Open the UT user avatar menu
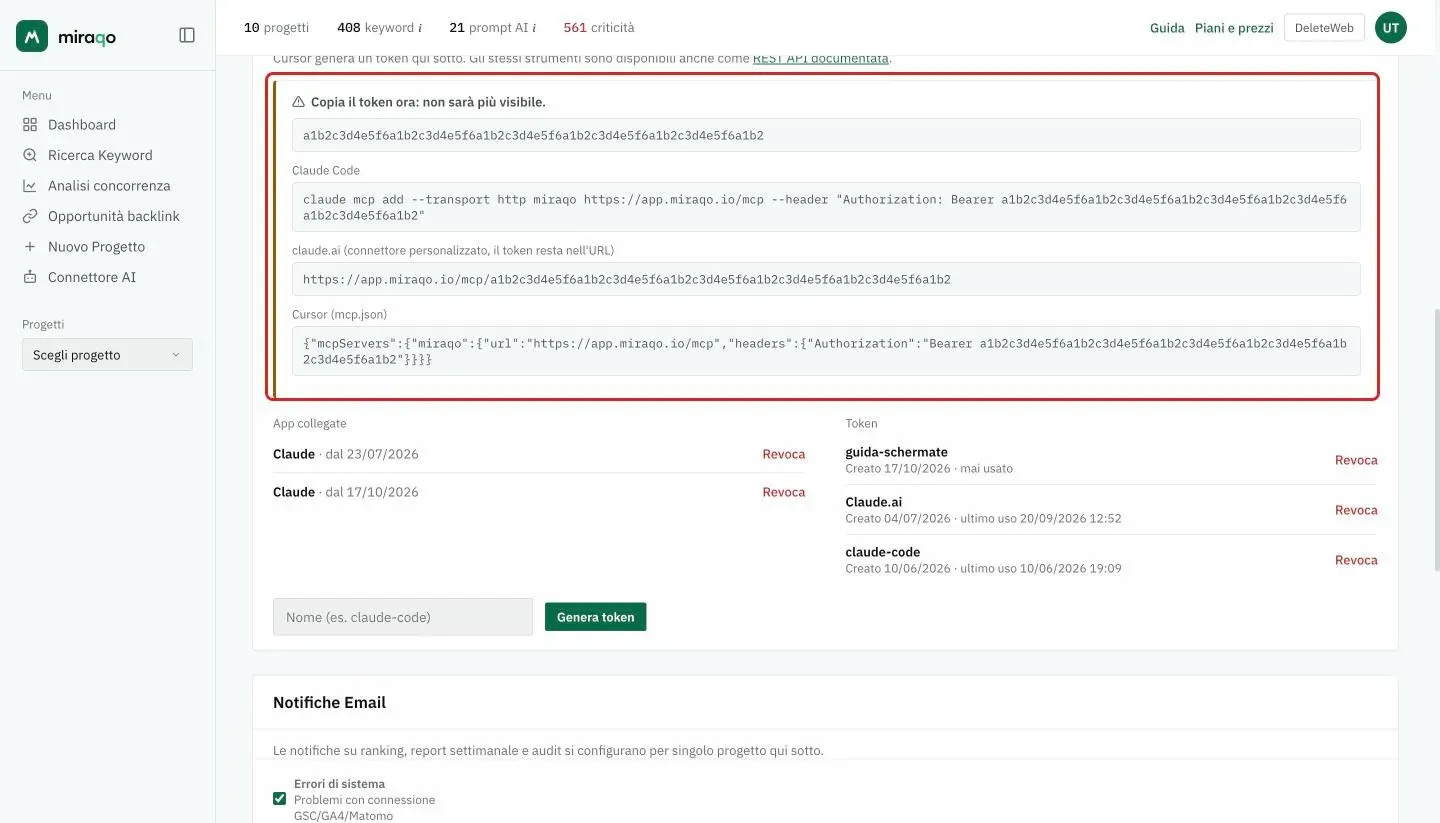This screenshot has height=823, width=1440. pyautogui.click(x=1391, y=28)
